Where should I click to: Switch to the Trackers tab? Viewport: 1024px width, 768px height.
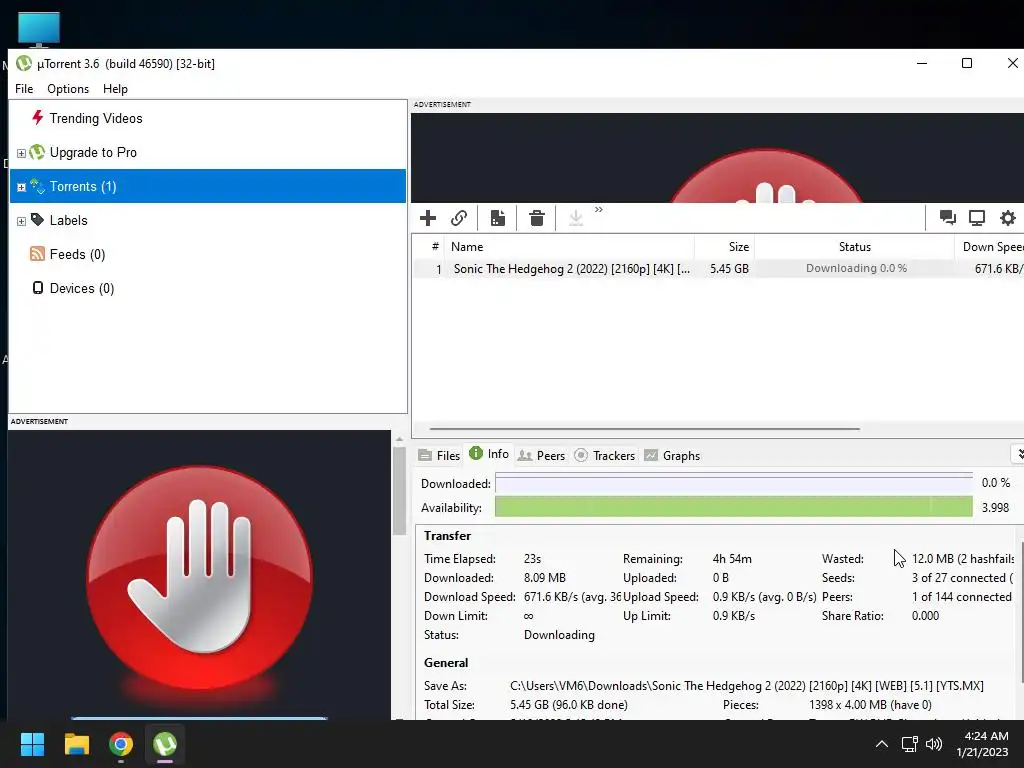coord(605,455)
